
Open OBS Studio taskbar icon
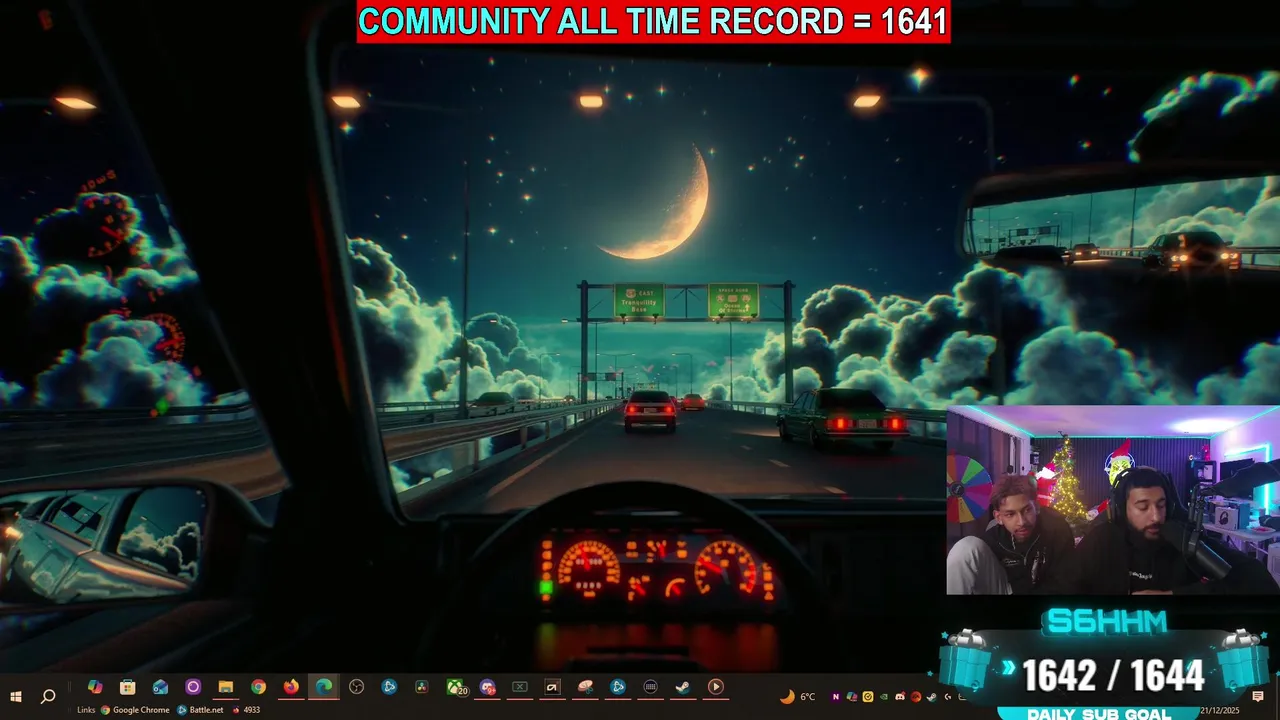[356, 687]
